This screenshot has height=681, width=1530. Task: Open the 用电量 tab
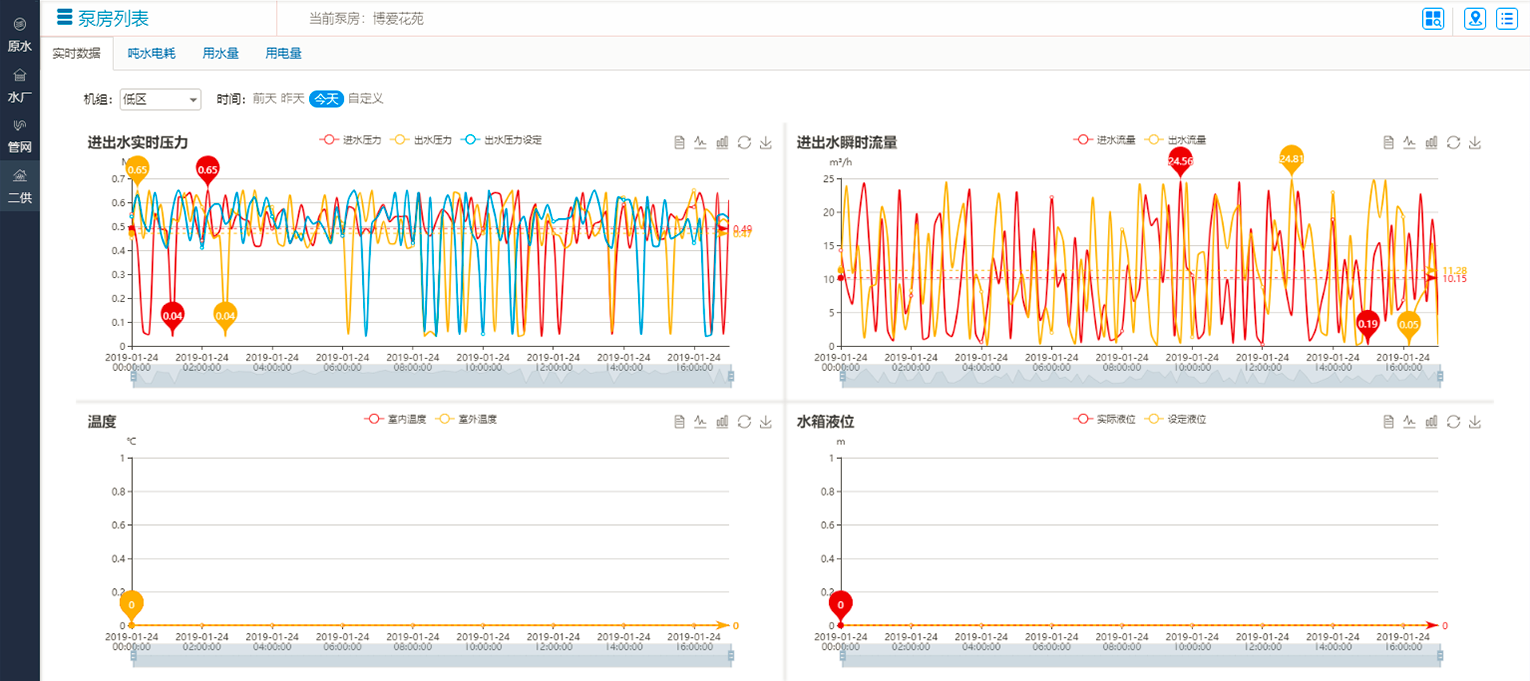(x=283, y=54)
